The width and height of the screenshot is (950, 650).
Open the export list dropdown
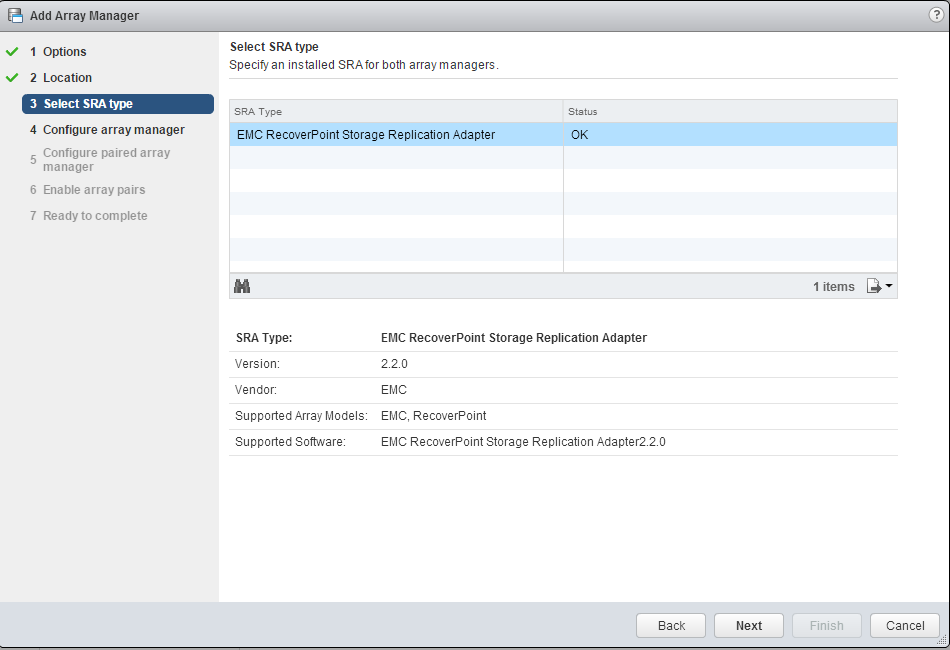(879, 287)
